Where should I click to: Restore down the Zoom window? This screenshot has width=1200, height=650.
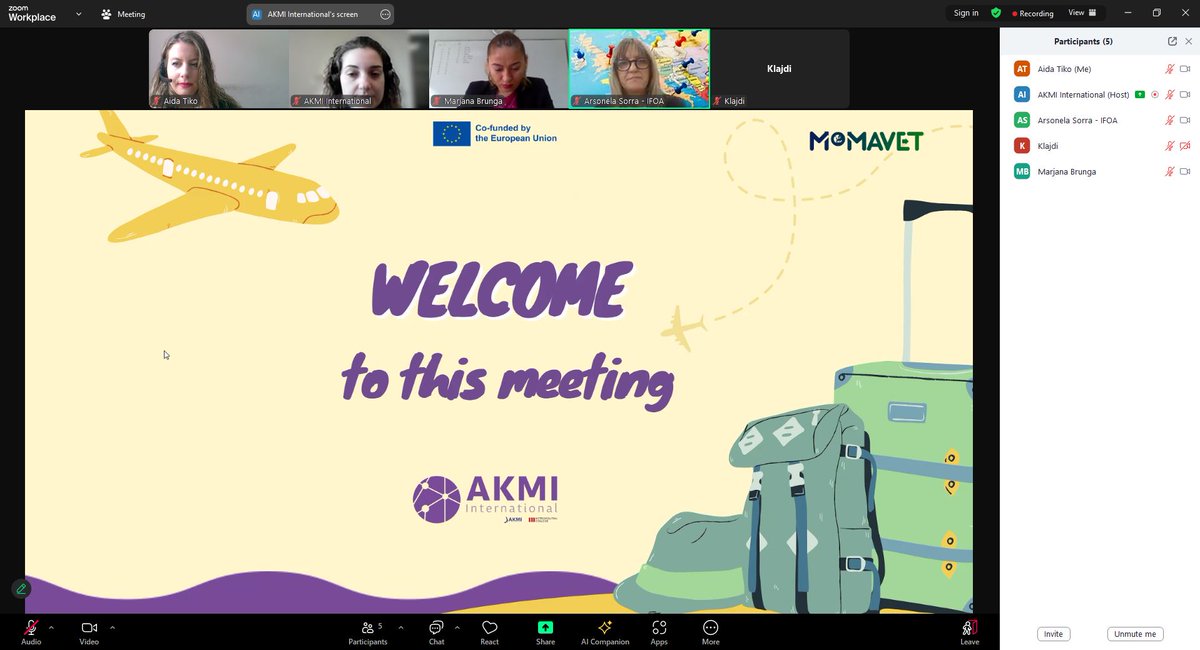tap(1157, 13)
